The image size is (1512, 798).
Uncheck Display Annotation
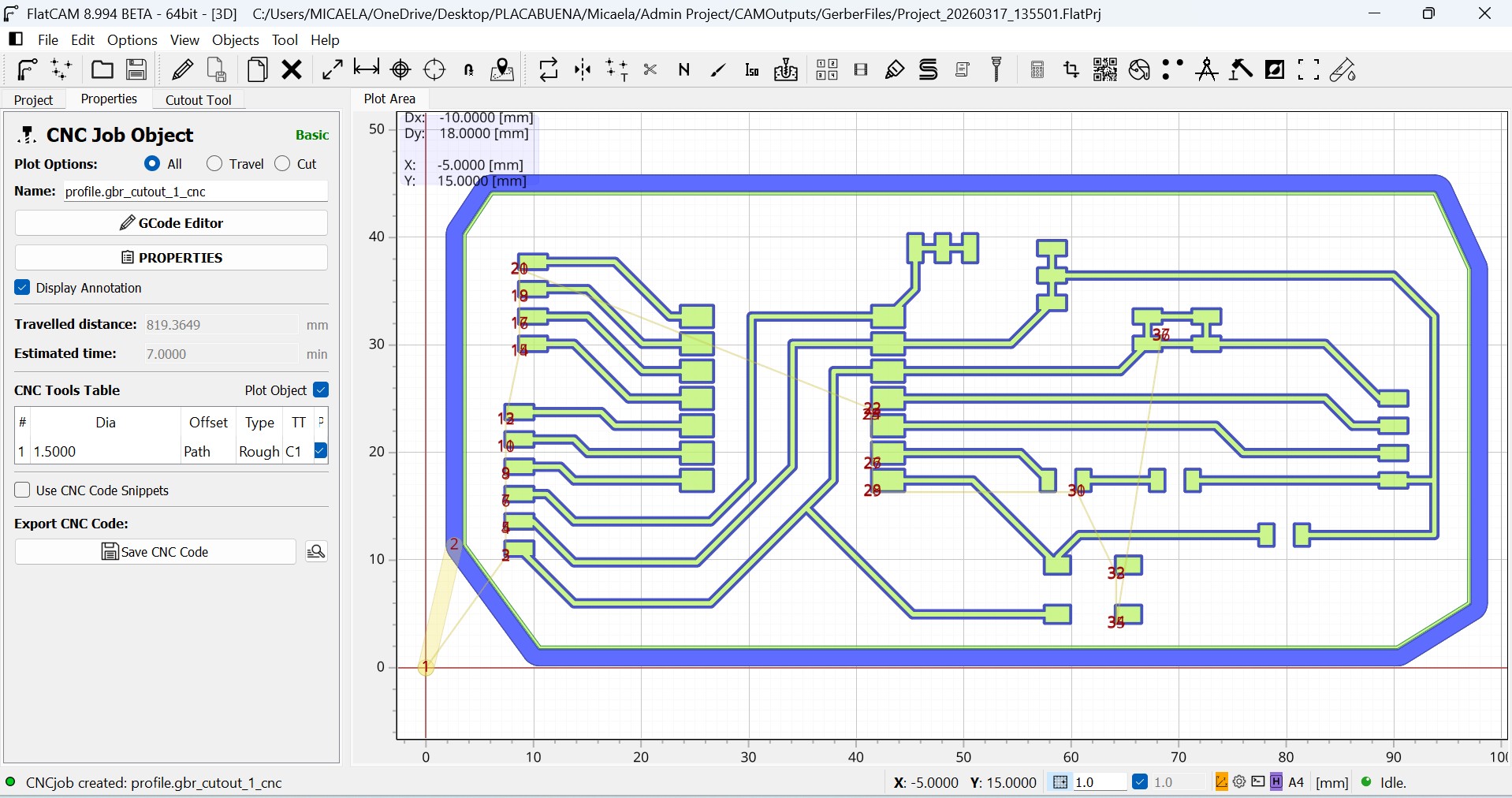[22, 288]
